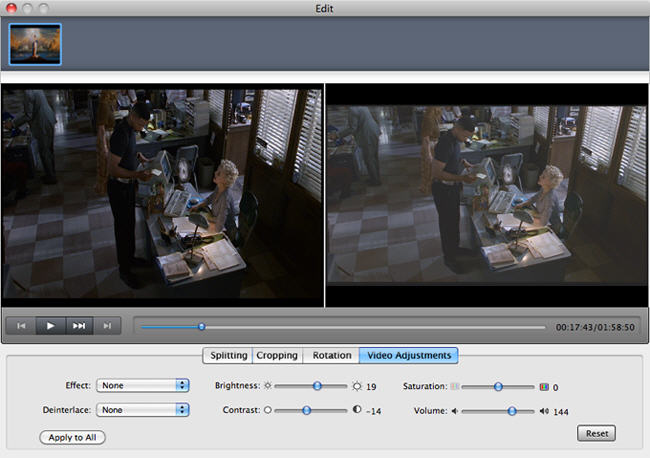This screenshot has height=458, width=650.
Task: Click the Volume slider handle
Action: pos(512,411)
